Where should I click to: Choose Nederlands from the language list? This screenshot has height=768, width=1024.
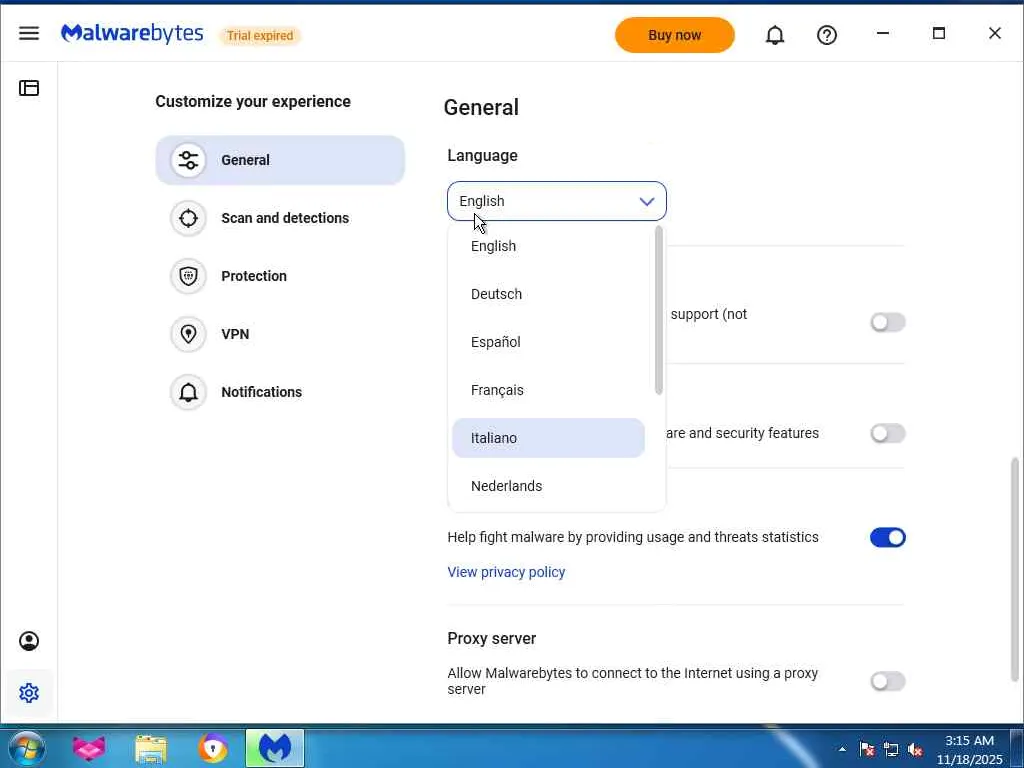(548, 486)
